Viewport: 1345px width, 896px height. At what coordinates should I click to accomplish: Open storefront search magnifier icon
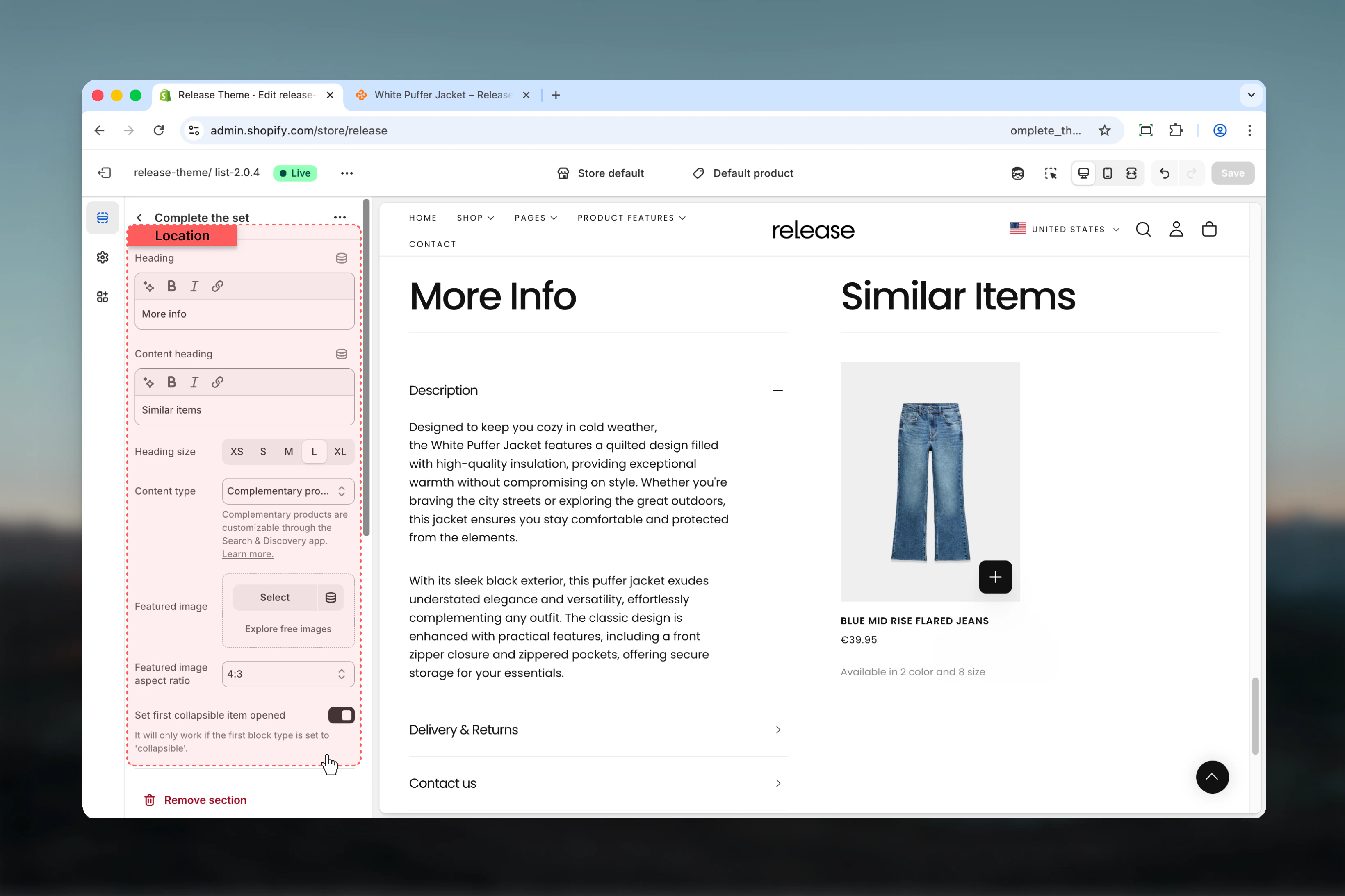click(x=1143, y=229)
